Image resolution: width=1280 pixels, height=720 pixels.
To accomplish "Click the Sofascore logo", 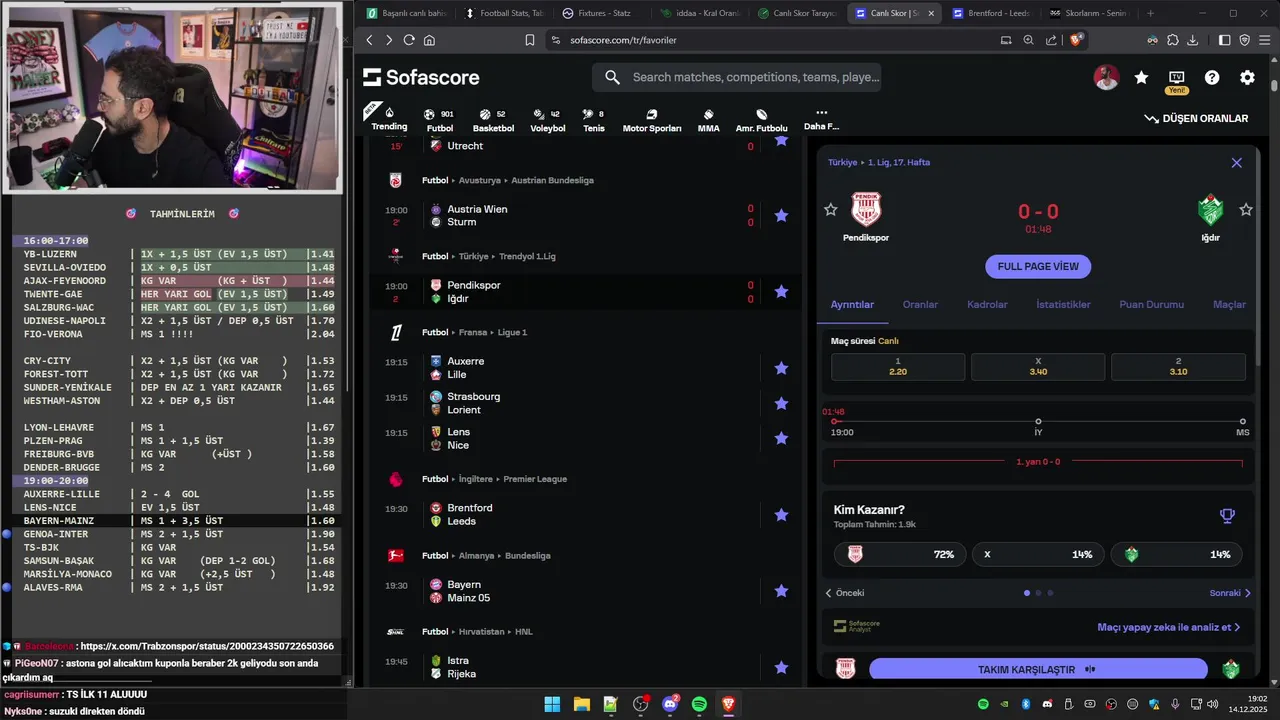I will point(421,77).
